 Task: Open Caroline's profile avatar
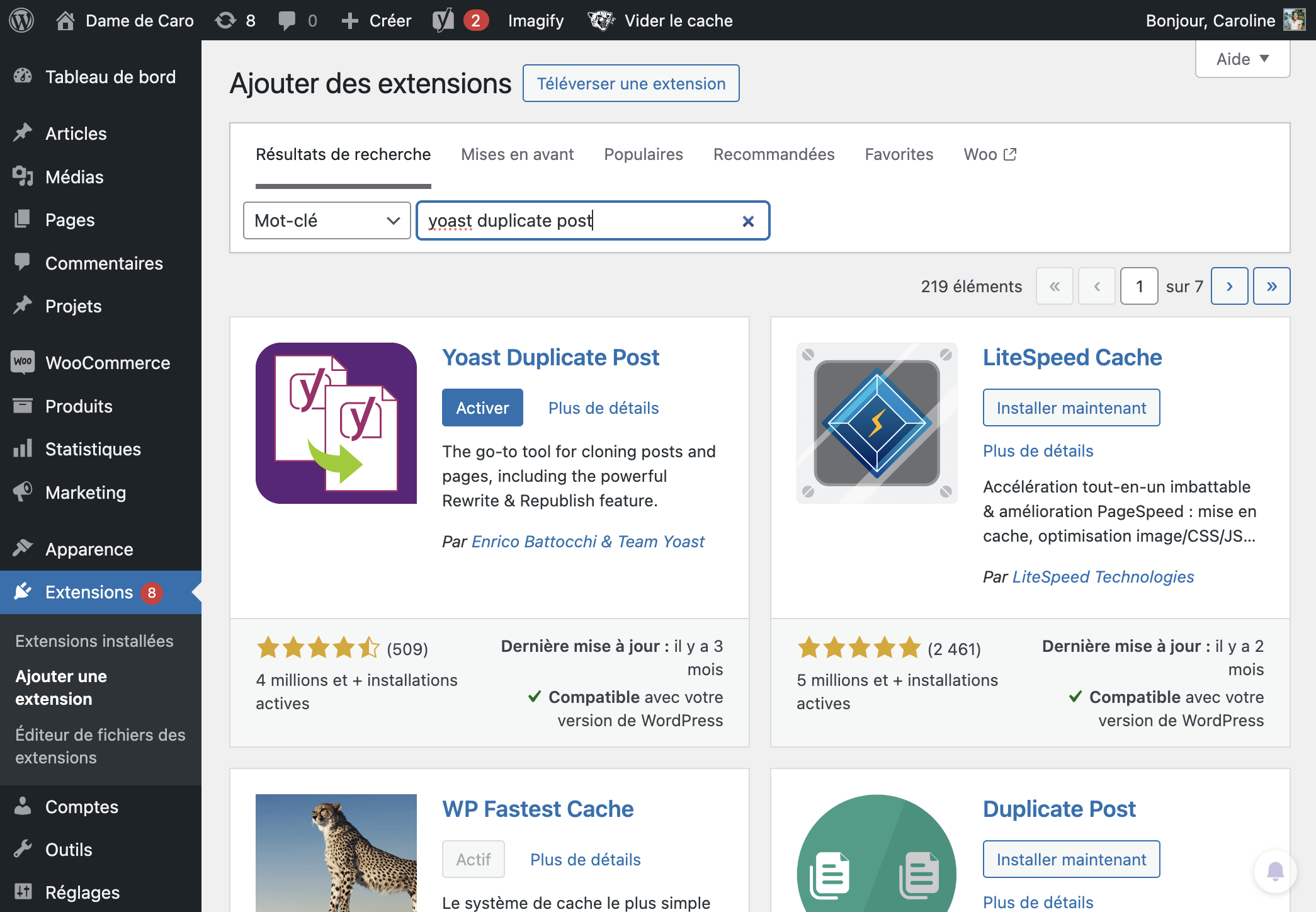[x=1295, y=20]
